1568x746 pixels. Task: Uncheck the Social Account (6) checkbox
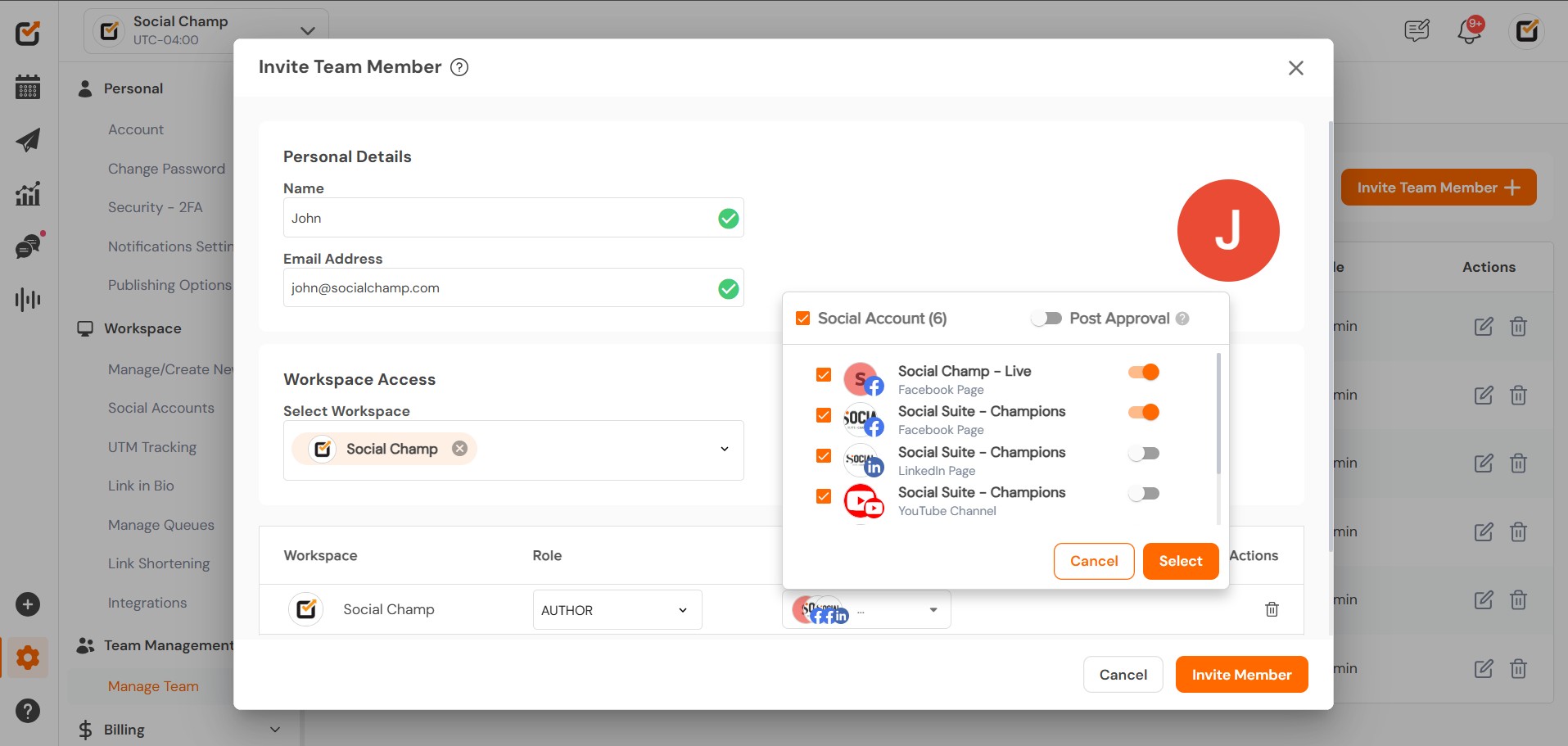pyautogui.click(x=803, y=319)
